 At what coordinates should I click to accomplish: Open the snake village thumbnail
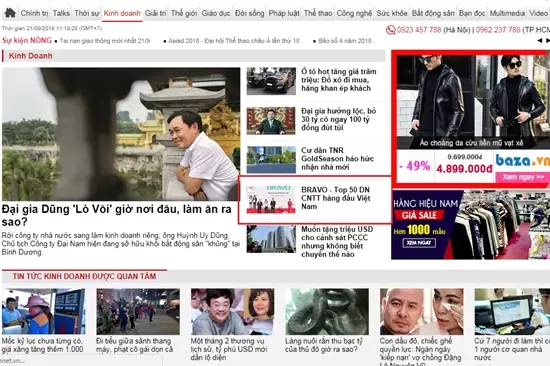[x=327, y=312]
